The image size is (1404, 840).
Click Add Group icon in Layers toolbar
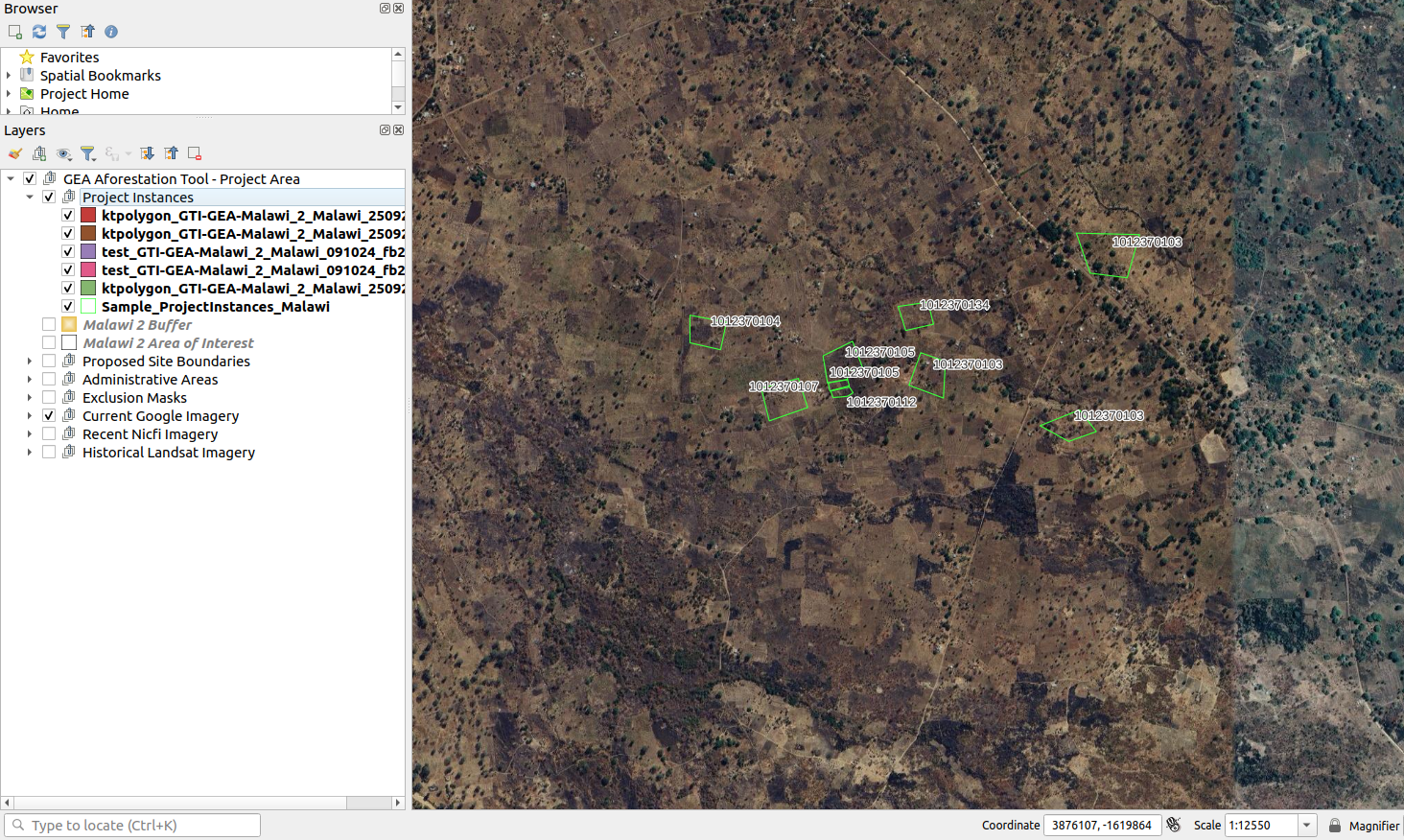(39, 153)
